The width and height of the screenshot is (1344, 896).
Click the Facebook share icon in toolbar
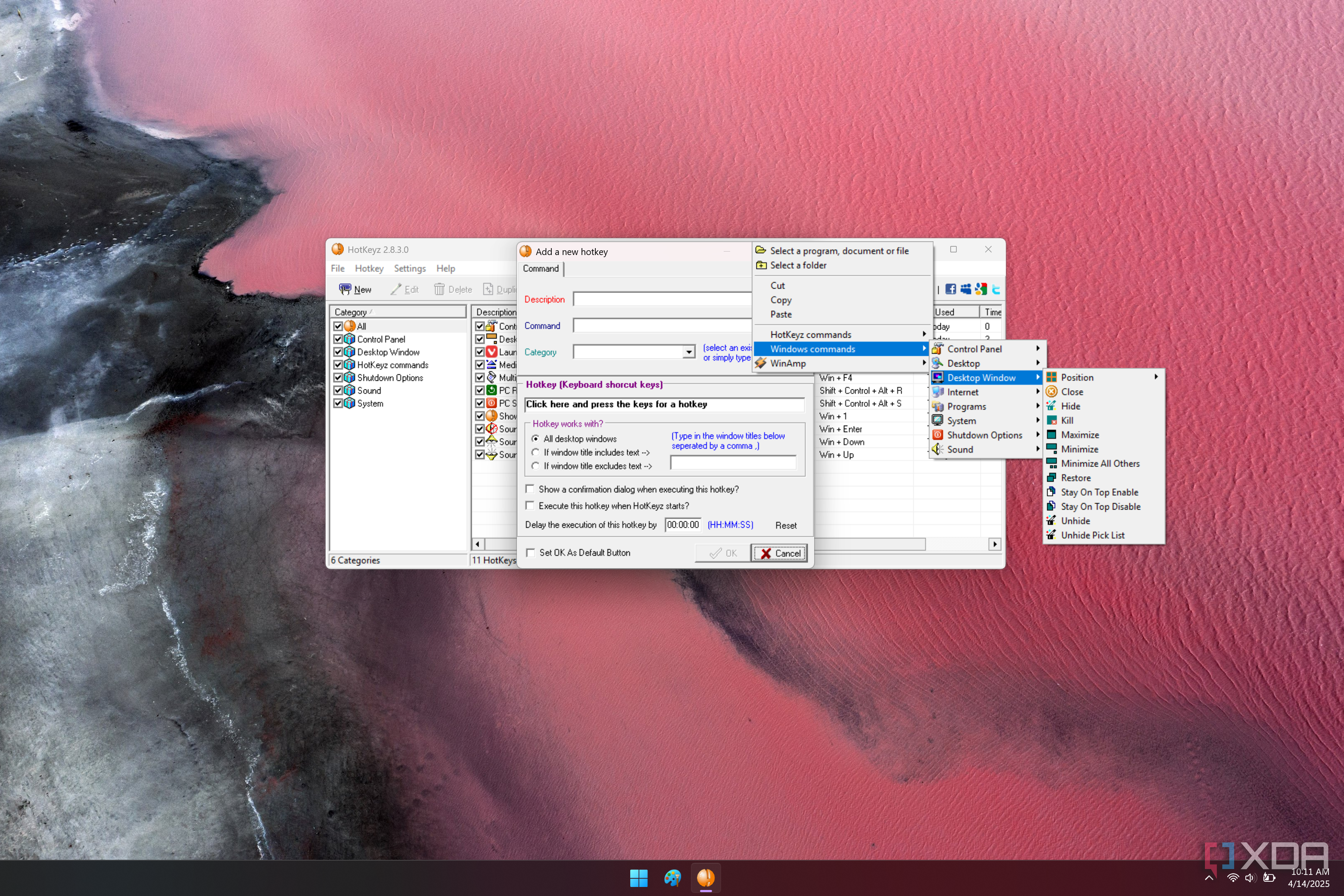tap(950, 289)
